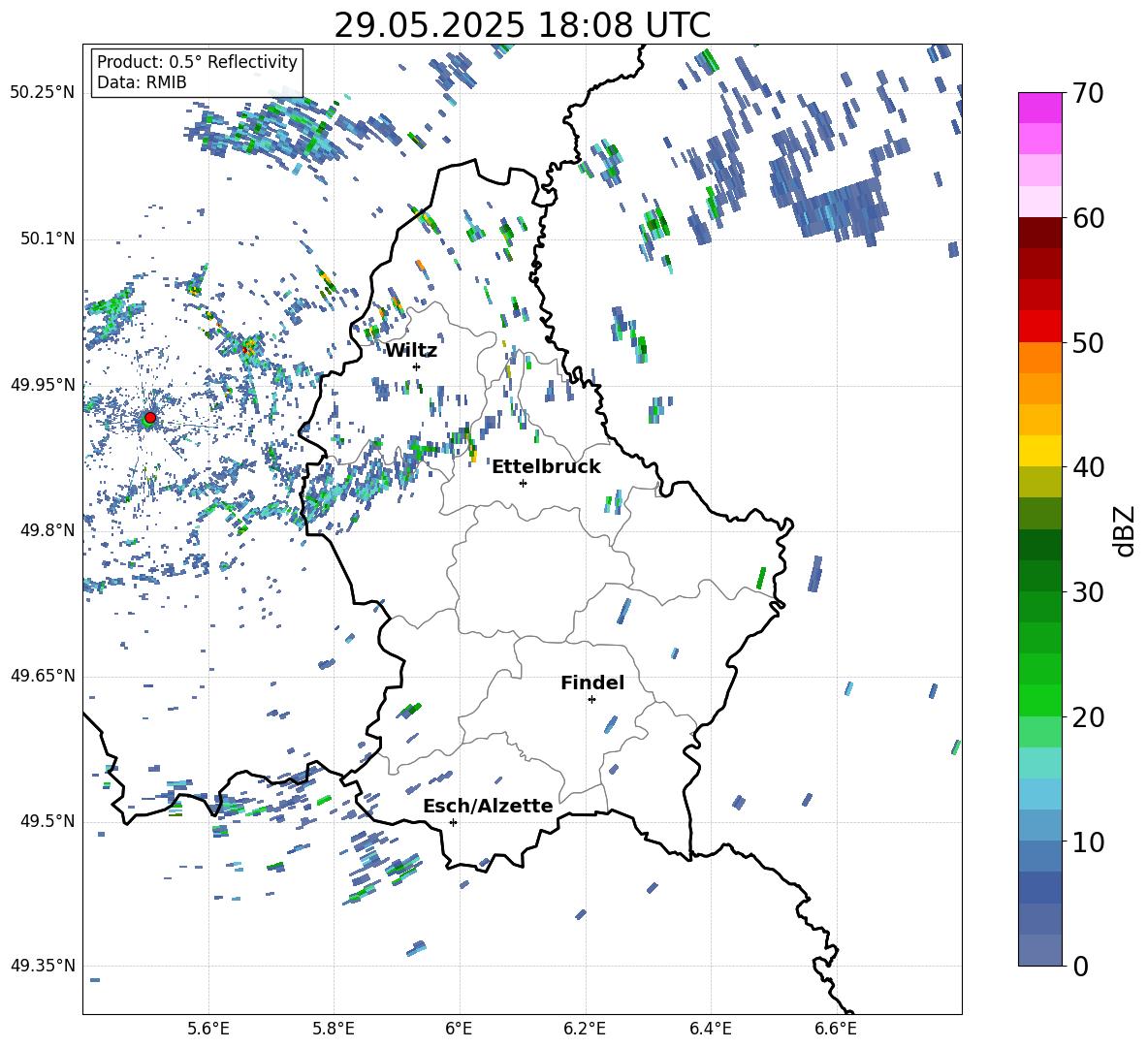Click the 49.95°N latitude label
The width and height of the screenshot is (1148, 1048).
[x=43, y=385]
